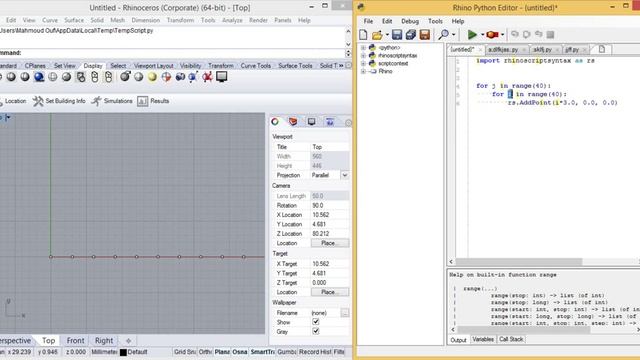Open the dropdown arrow beside Open folder icon

click(387, 35)
